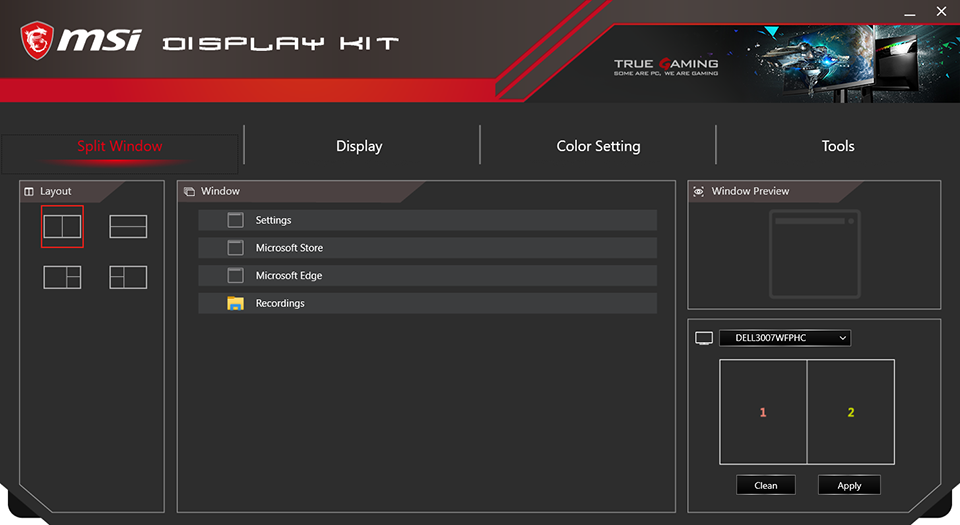Switch to the Split Window tab
This screenshot has height=525, width=960.
pyautogui.click(x=119, y=146)
